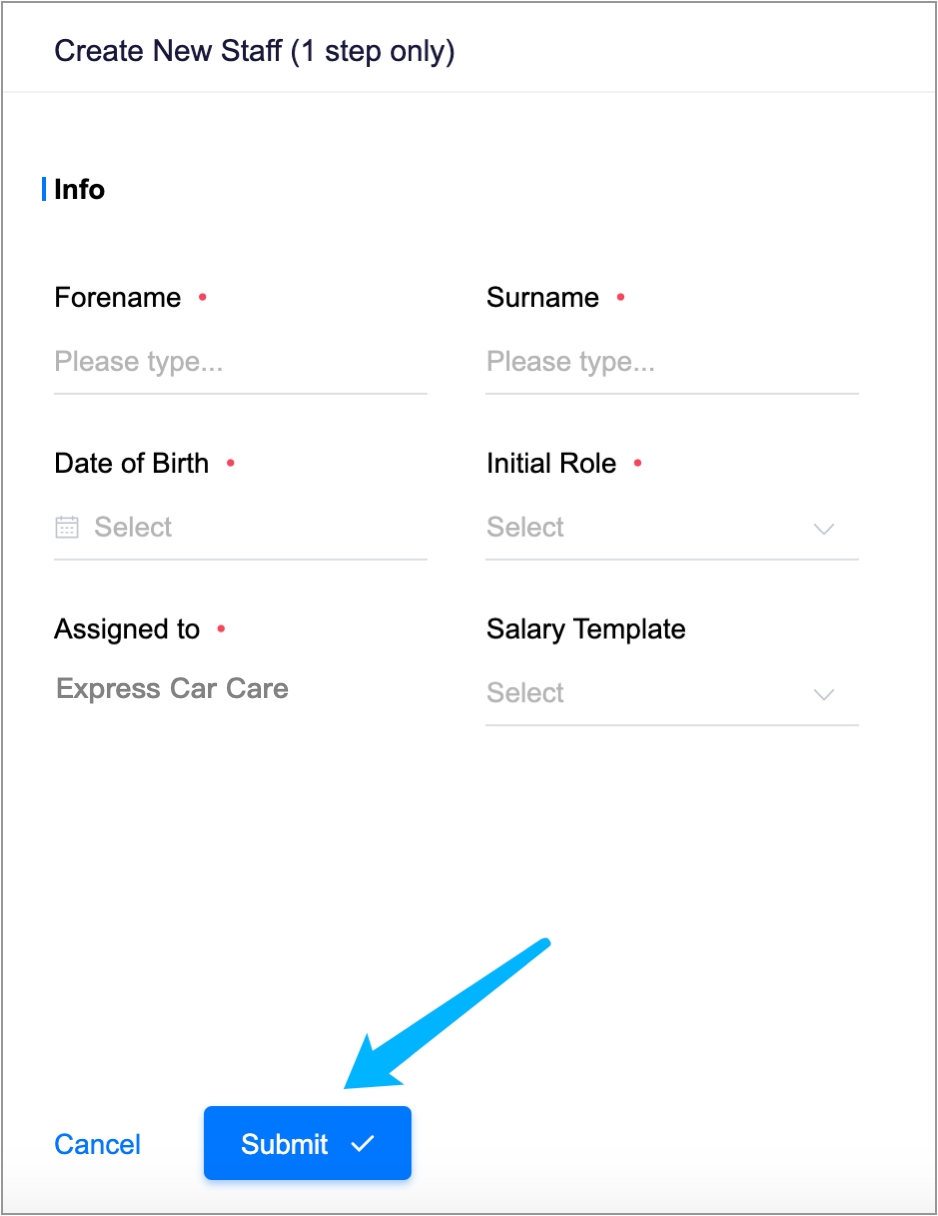Open the Salary Template Select dropdown
This screenshot has height=1216, width=938.
click(650, 693)
